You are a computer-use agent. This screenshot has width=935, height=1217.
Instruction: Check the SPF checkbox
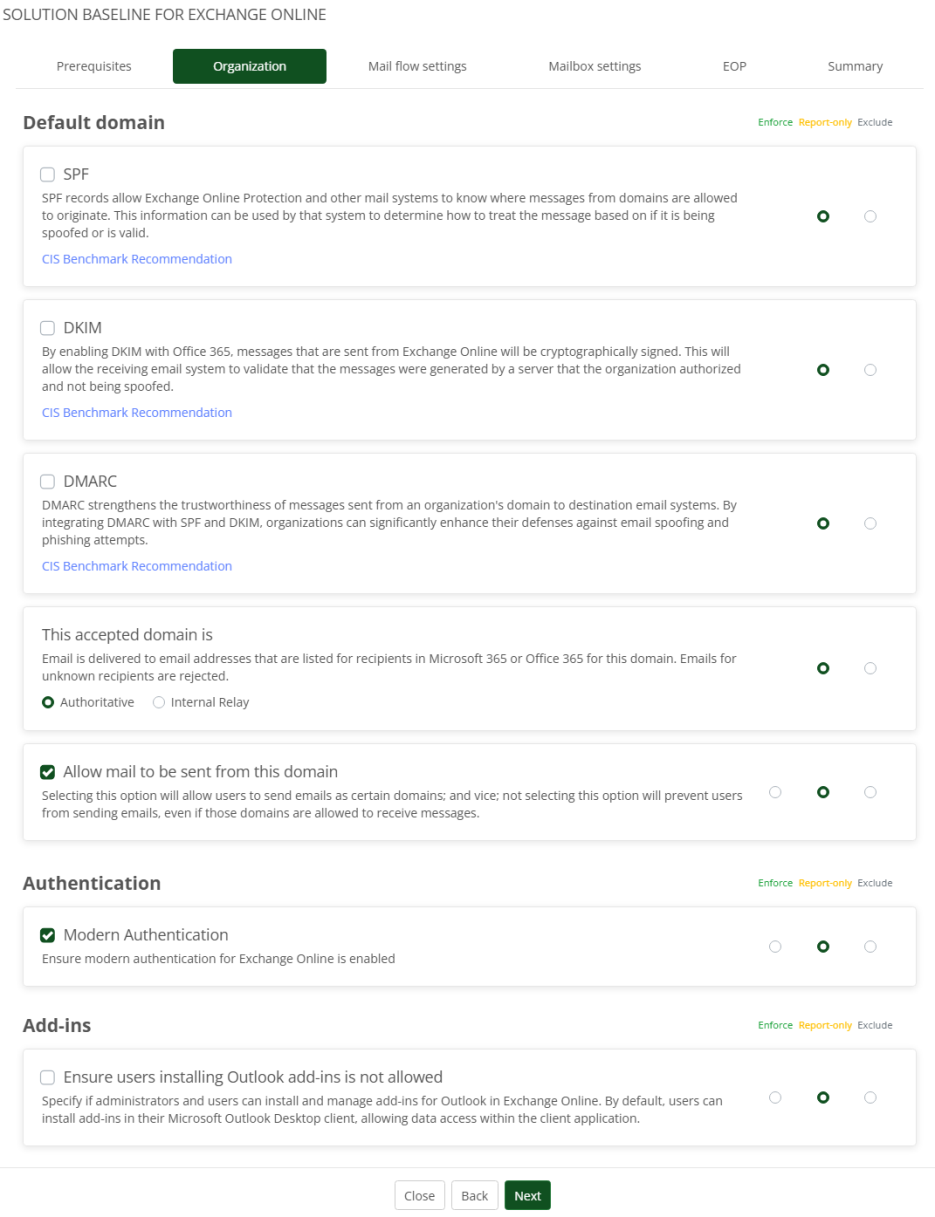(48, 174)
